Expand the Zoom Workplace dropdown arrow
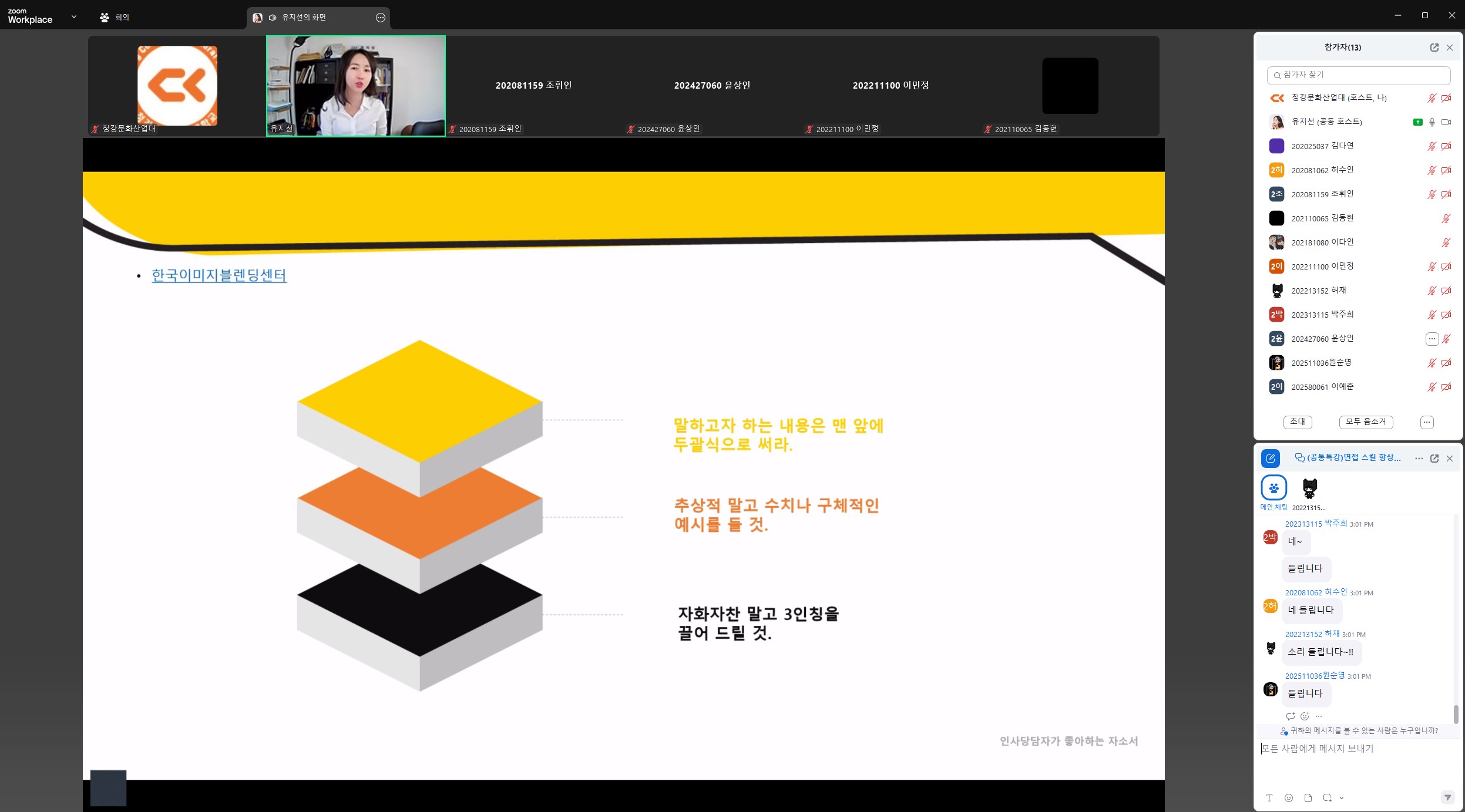 [x=74, y=17]
